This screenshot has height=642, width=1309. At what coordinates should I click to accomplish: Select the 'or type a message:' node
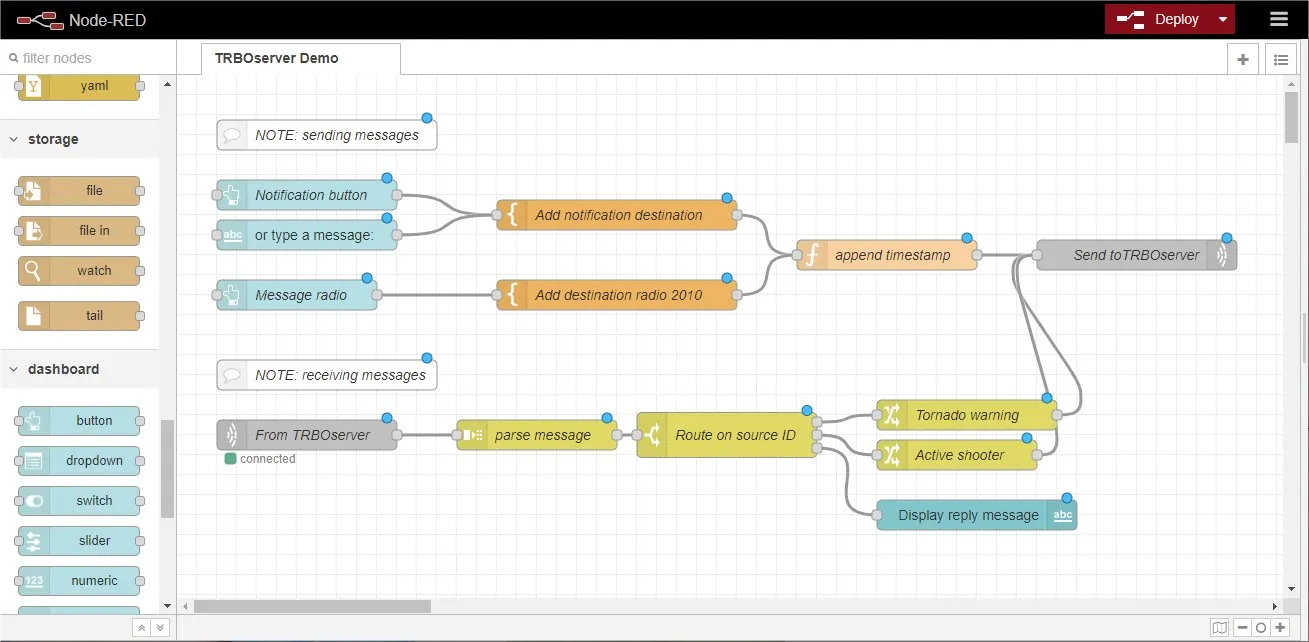[x=307, y=235]
